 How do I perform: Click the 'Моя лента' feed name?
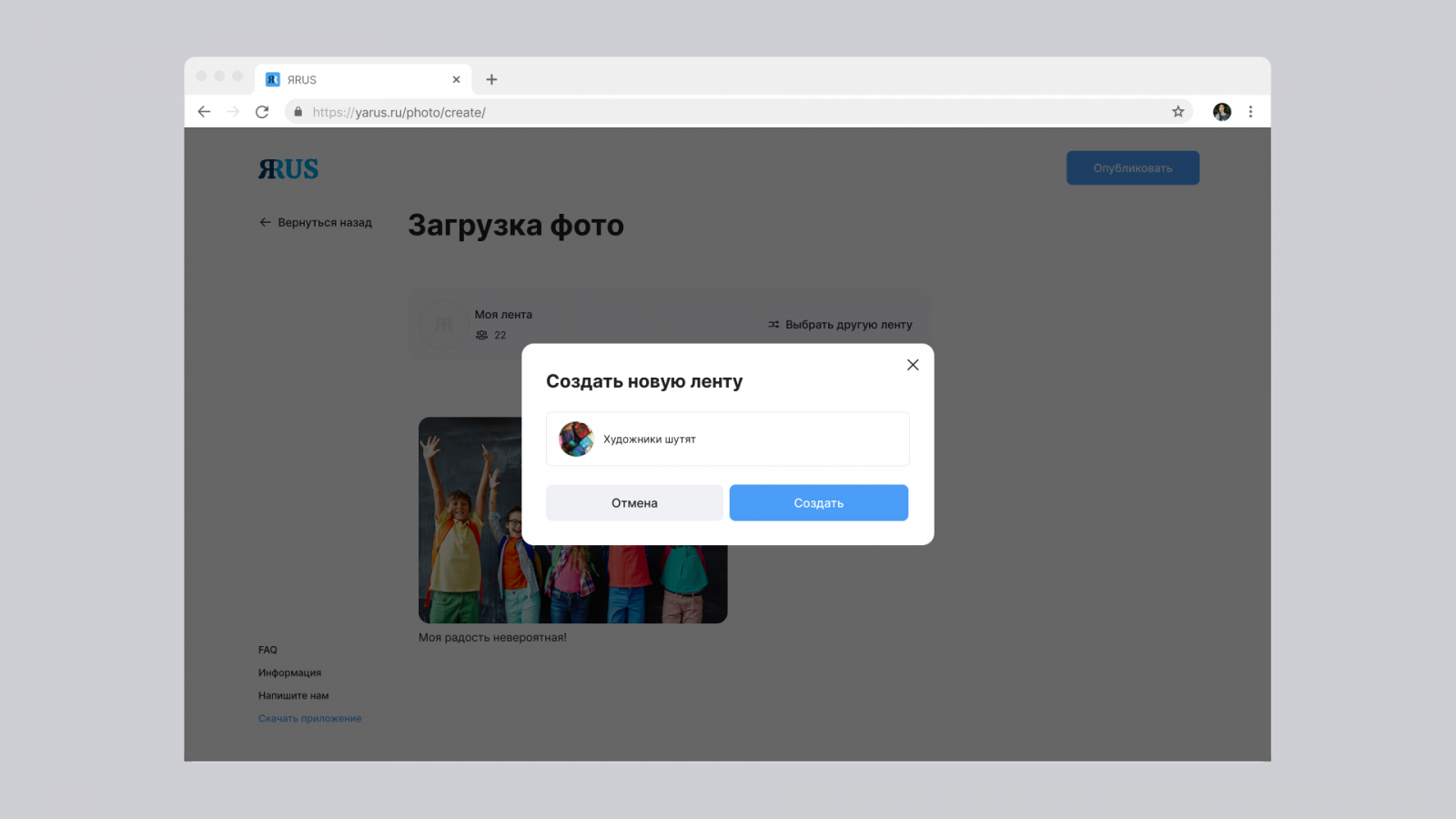pyautogui.click(x=503, y=315)
